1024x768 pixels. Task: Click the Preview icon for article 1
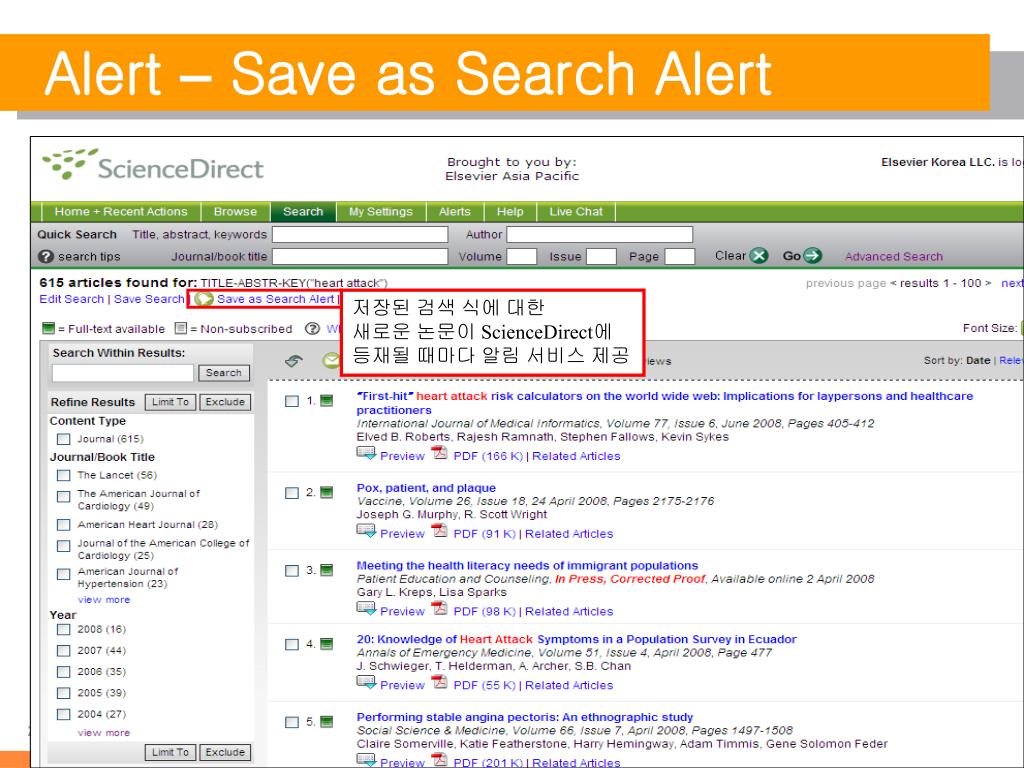tap(366, 454)
